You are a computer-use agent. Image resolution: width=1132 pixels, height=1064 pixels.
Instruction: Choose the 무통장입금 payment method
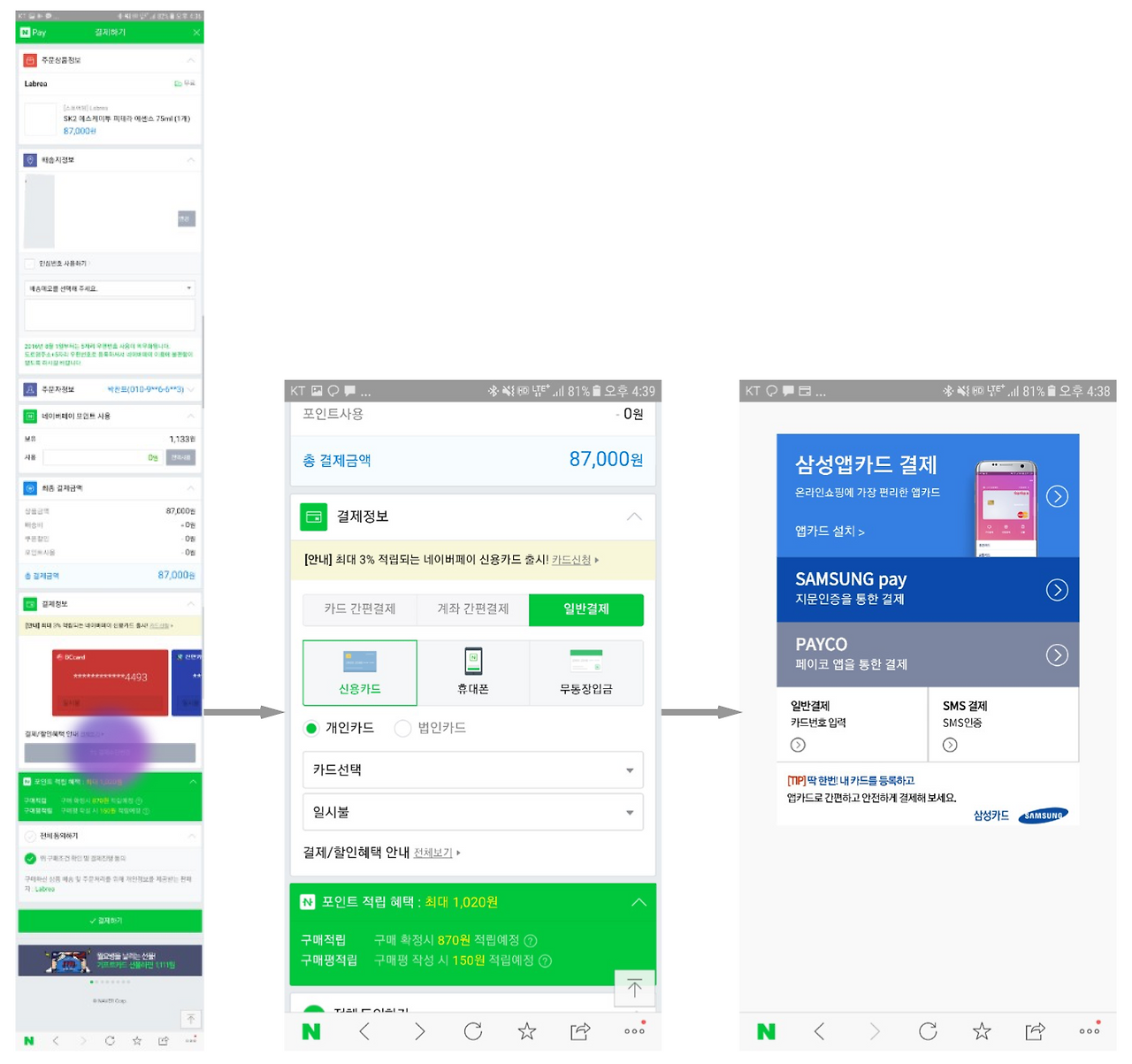click(586, 672)
